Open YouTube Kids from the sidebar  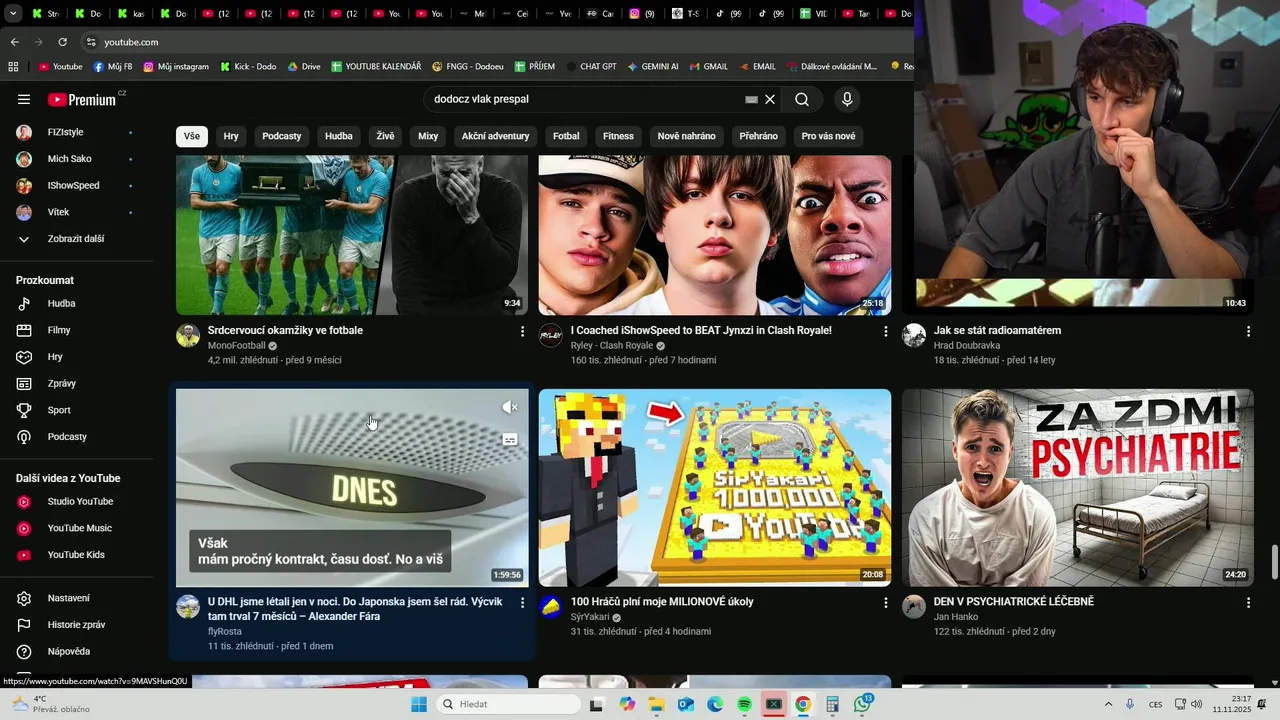77,555
